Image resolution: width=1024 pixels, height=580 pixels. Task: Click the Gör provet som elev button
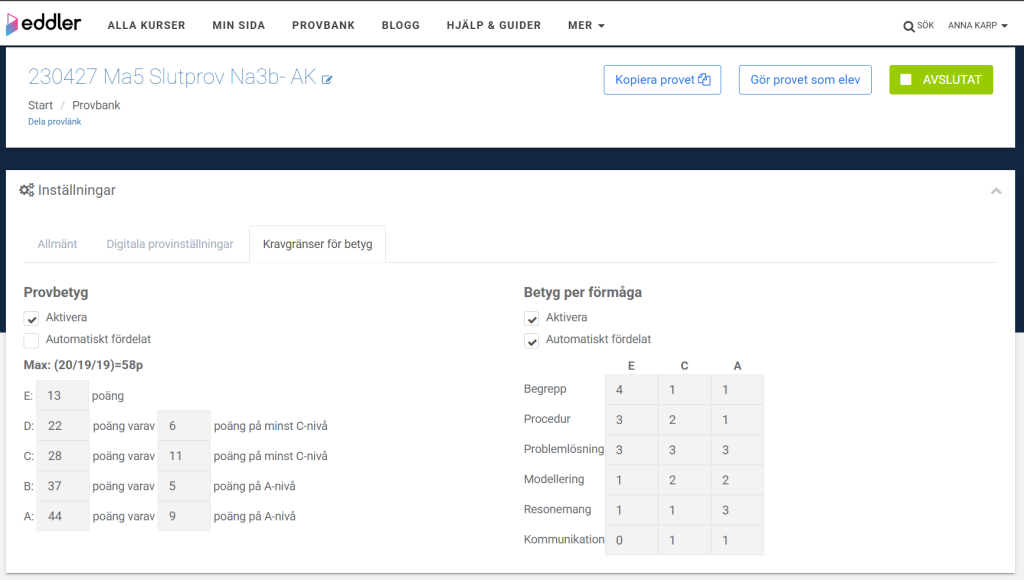tap(805, 80)
